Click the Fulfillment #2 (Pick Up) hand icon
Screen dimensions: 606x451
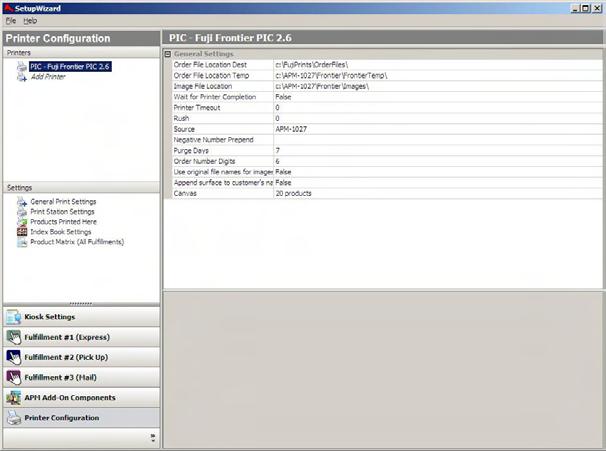(14, 357)
